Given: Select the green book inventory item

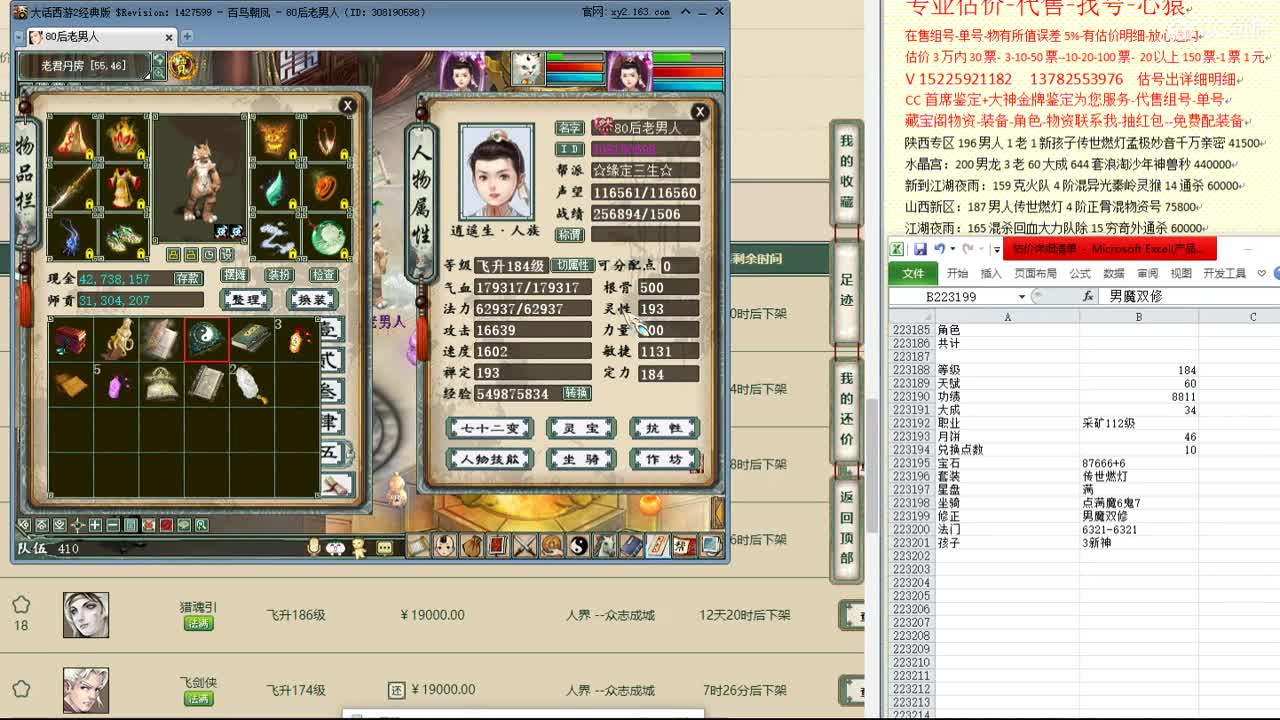Looking at the screenshot, I should 251,341.
